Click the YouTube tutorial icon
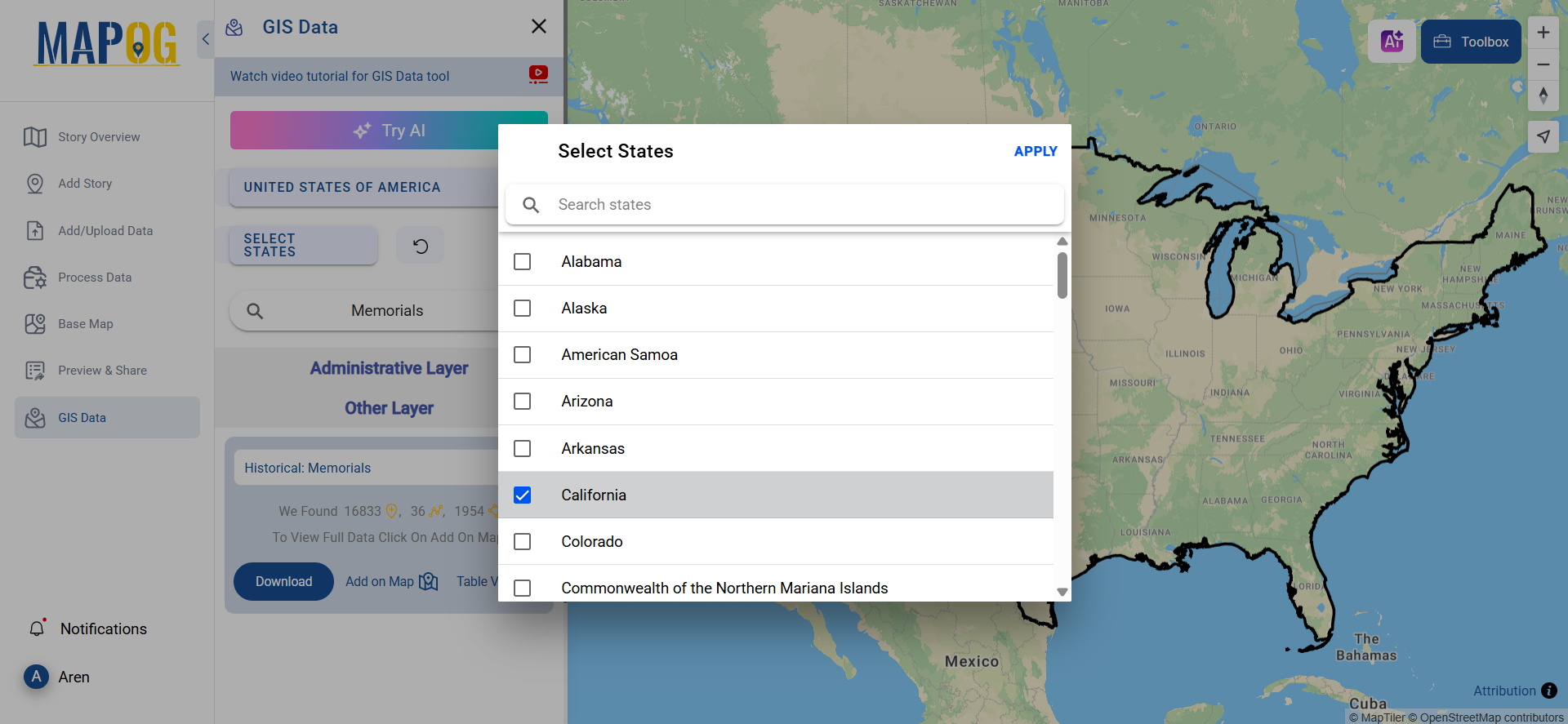 coord(537,74)
